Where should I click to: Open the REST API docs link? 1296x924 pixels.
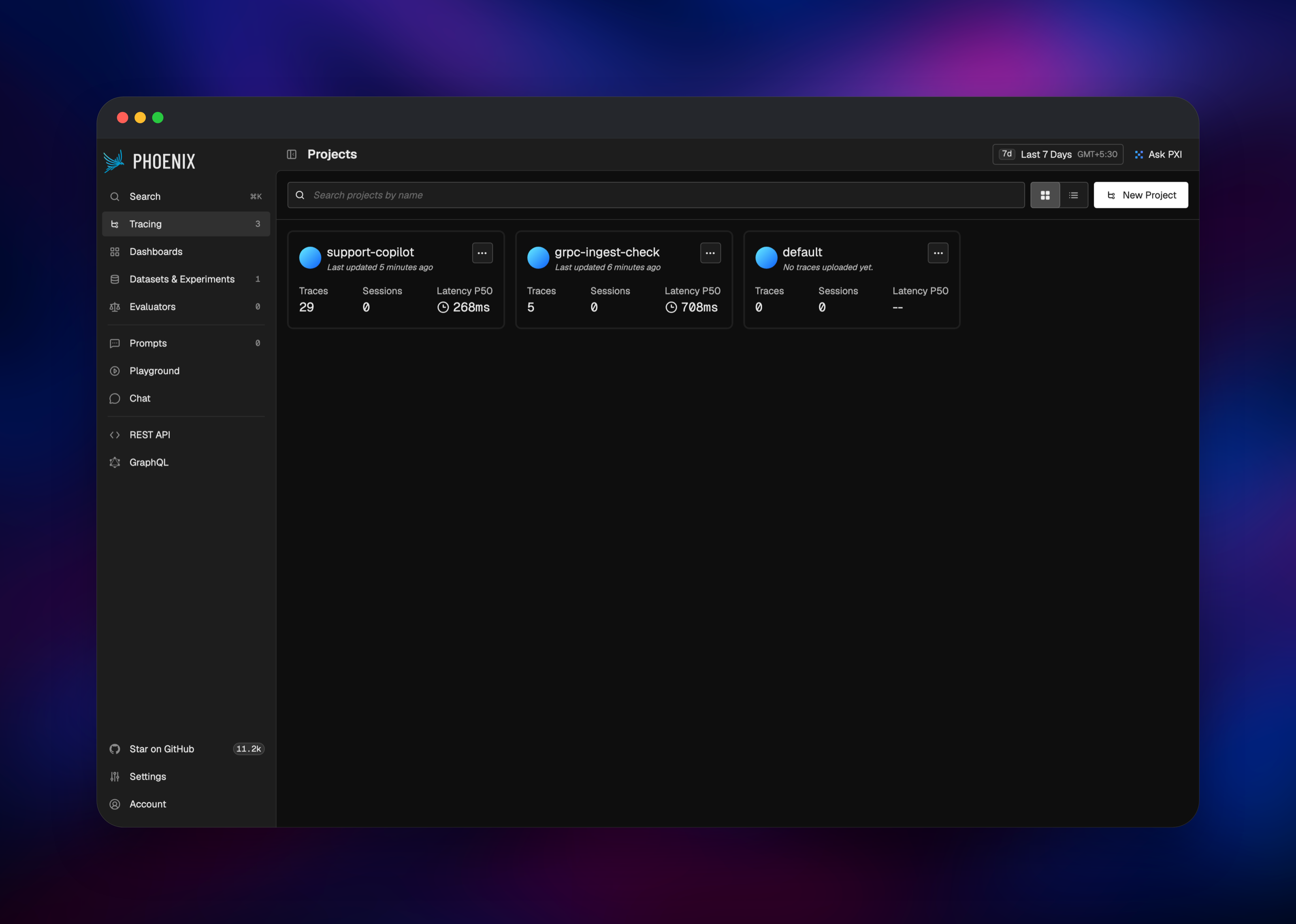(x=186, y=435)
